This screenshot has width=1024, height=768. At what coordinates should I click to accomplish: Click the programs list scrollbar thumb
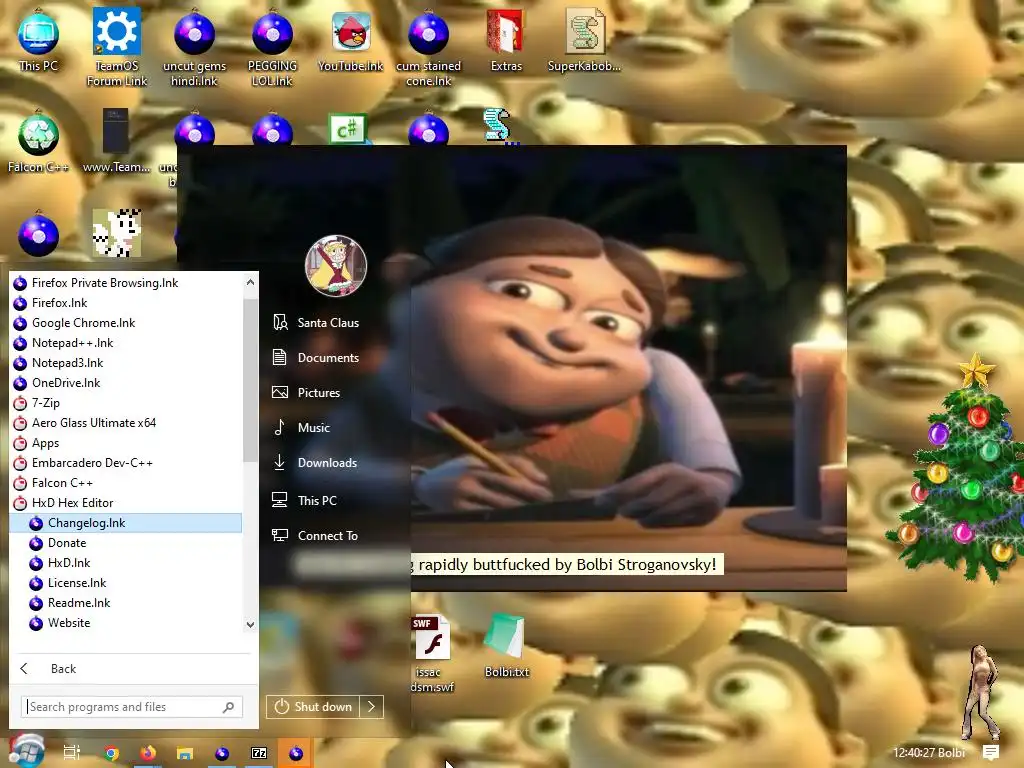[x=250, y=380]
